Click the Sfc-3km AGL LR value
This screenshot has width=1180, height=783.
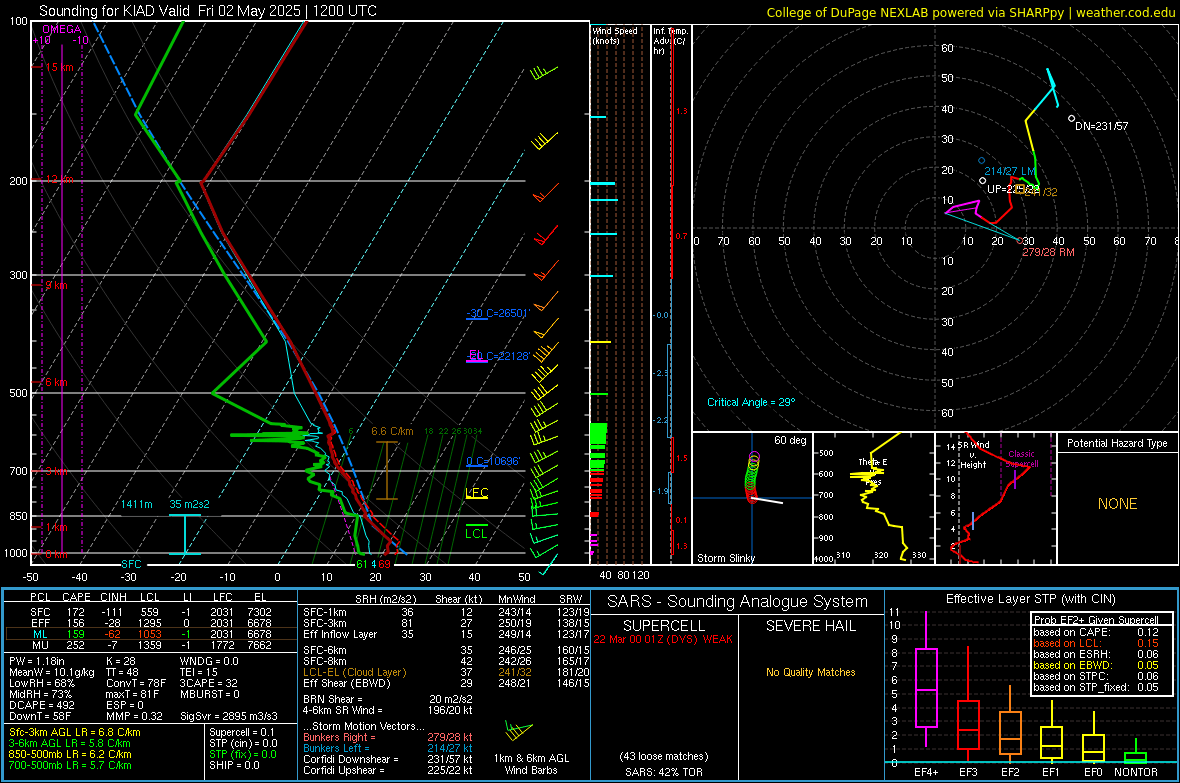click(75, 732)
